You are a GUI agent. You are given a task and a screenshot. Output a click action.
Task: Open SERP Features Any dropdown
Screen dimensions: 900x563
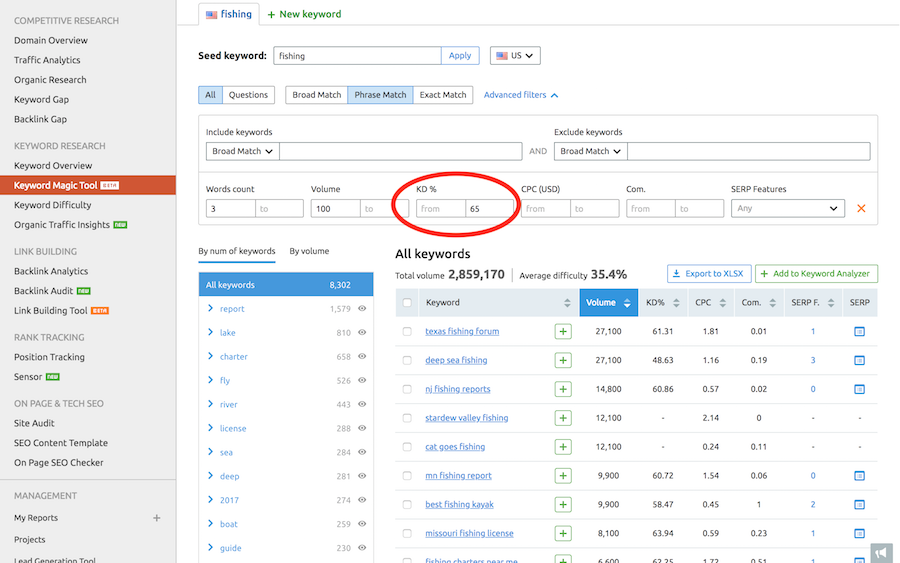pyautogui.click(x=788, y=208)
